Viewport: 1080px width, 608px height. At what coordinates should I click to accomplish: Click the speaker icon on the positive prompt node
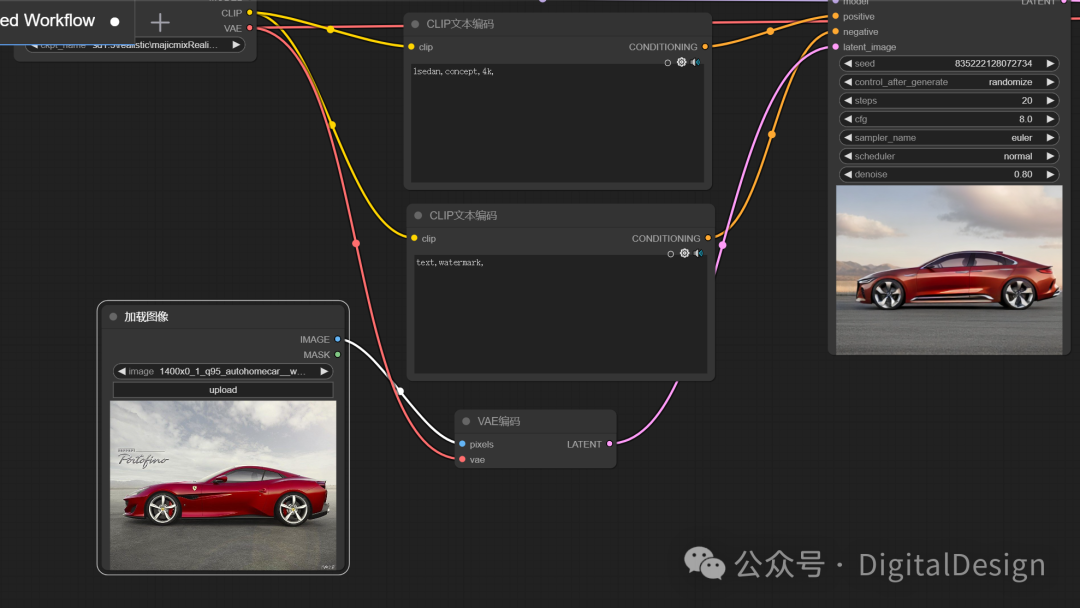click(x=697, y=61)
